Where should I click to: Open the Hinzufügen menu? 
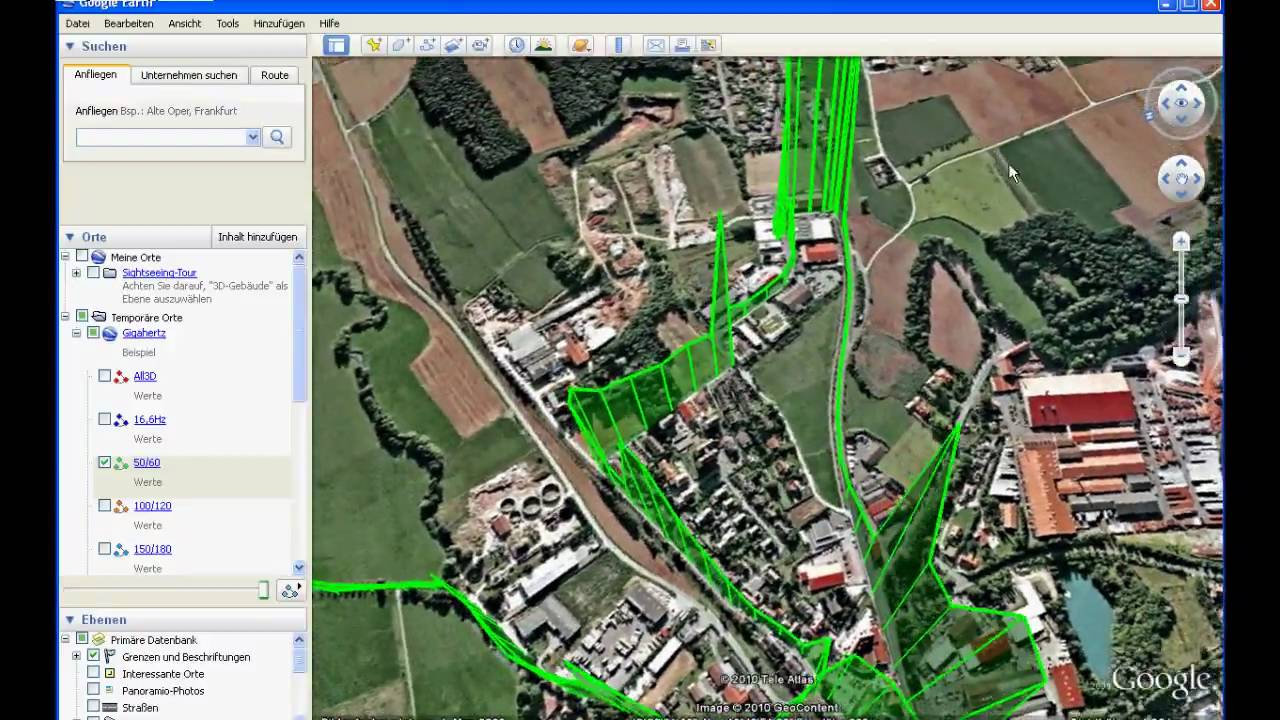[281, 23]
